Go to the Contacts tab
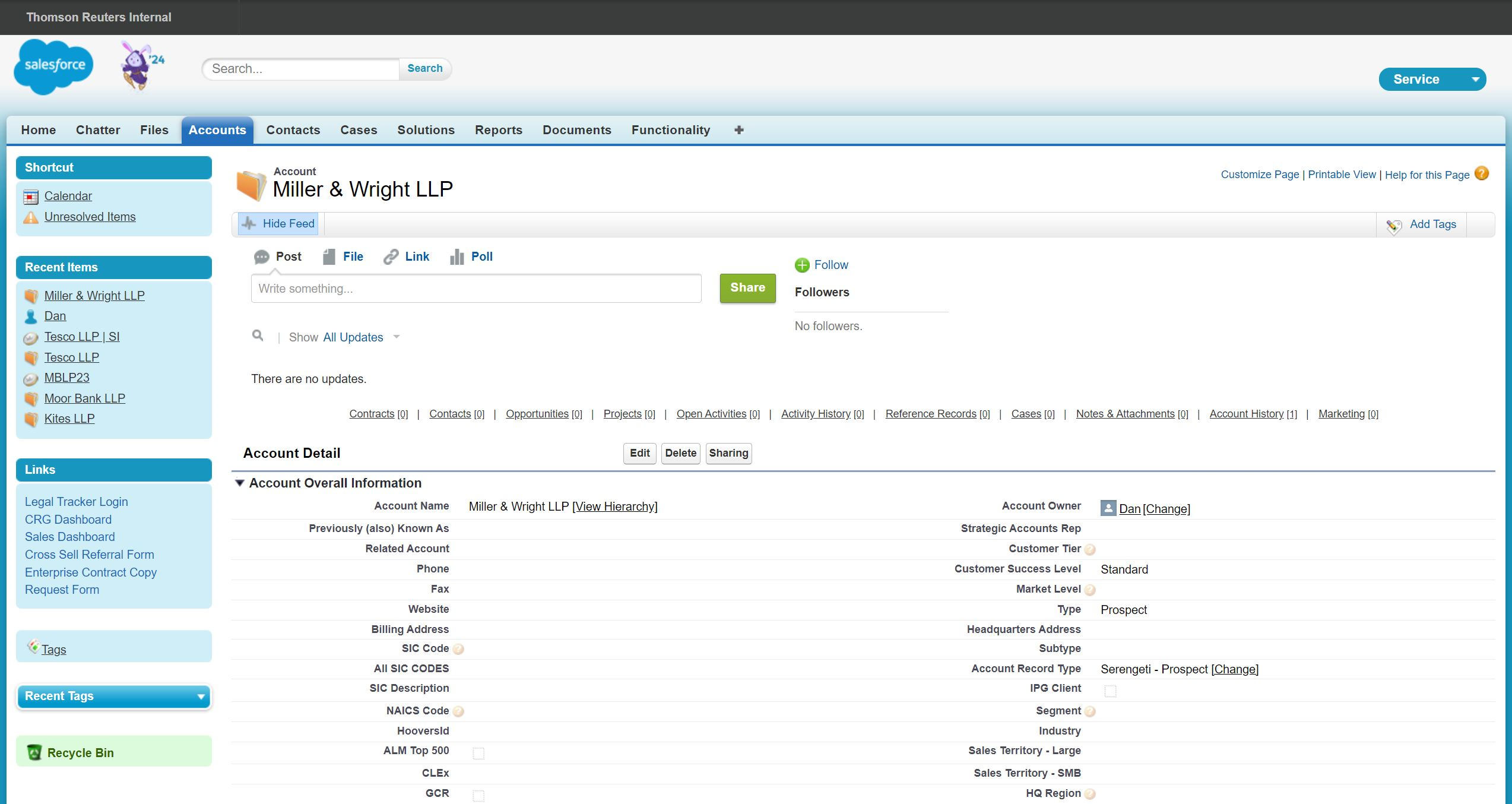This screenshot has height=804, width=1512. point(293,130)
